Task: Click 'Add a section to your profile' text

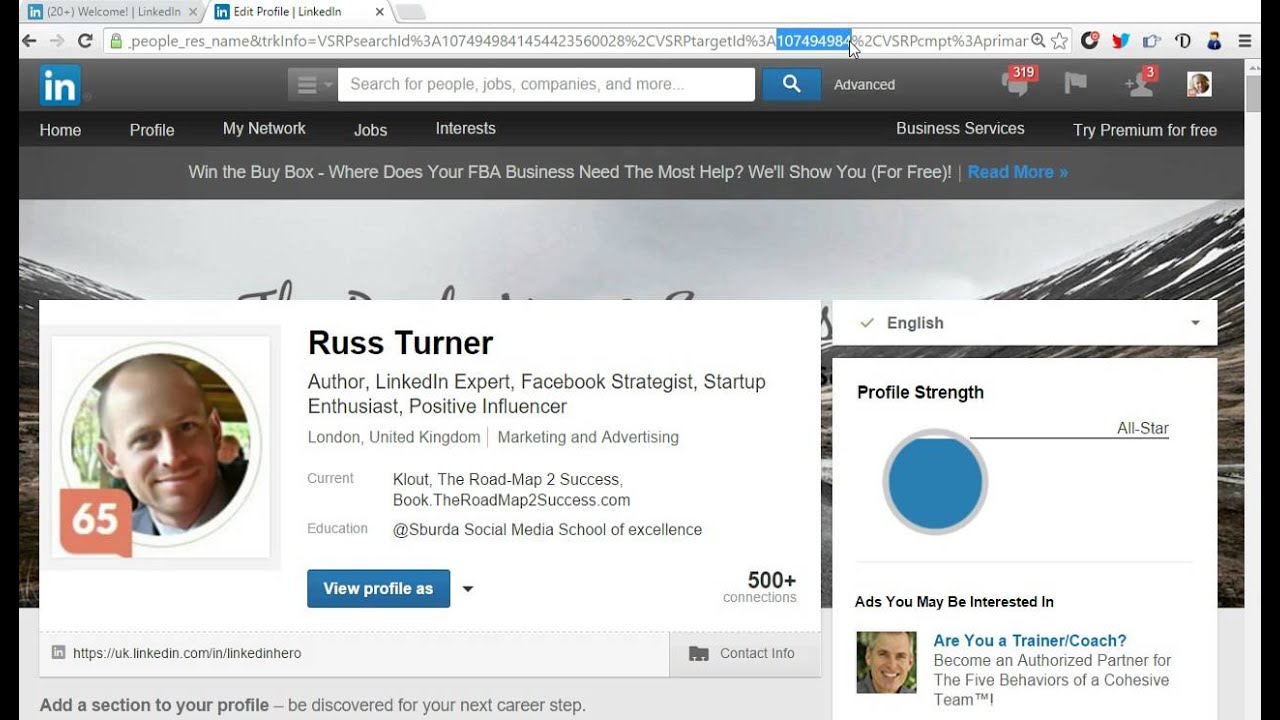Action: 154,705
